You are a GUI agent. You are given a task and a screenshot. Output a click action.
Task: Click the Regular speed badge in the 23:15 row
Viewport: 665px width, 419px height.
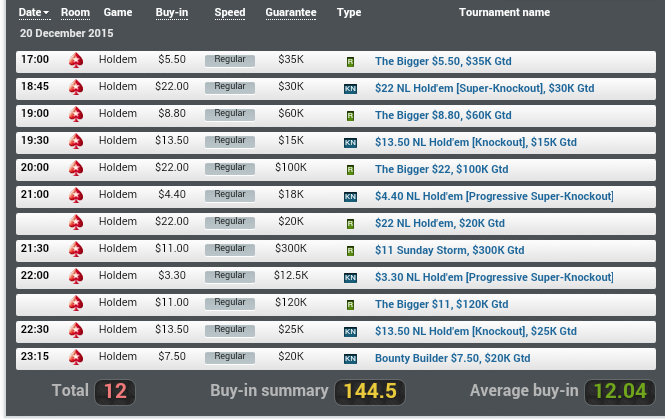[230, 358]
